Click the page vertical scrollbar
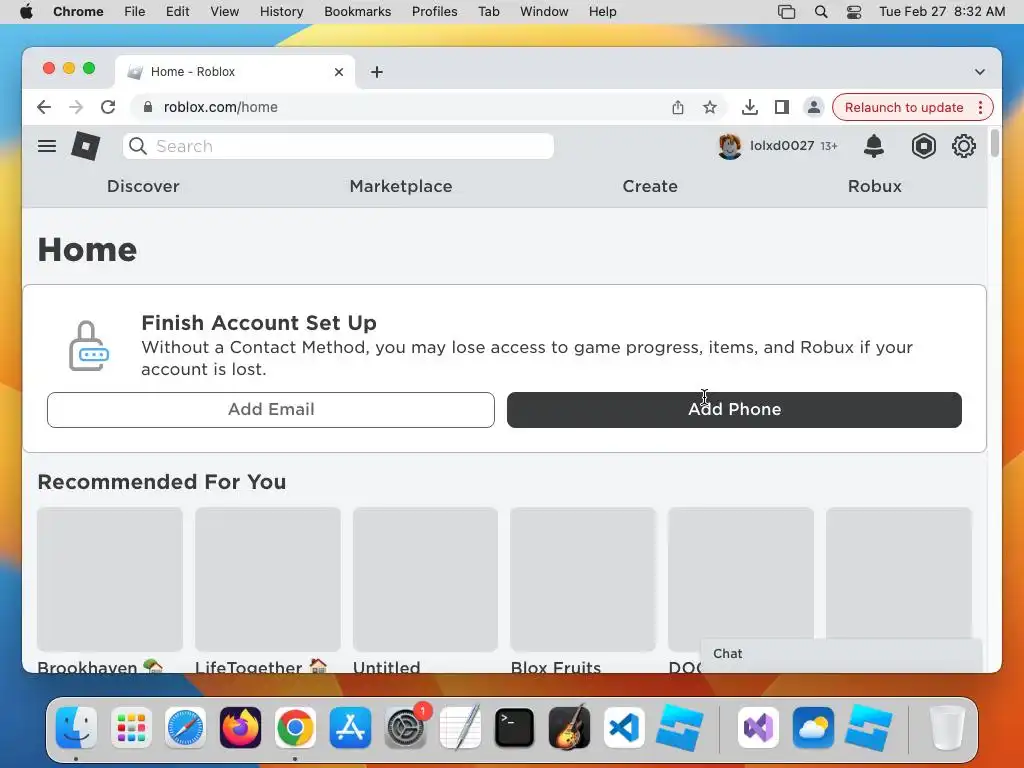The image size is (1024, 768). click(995, 143)
